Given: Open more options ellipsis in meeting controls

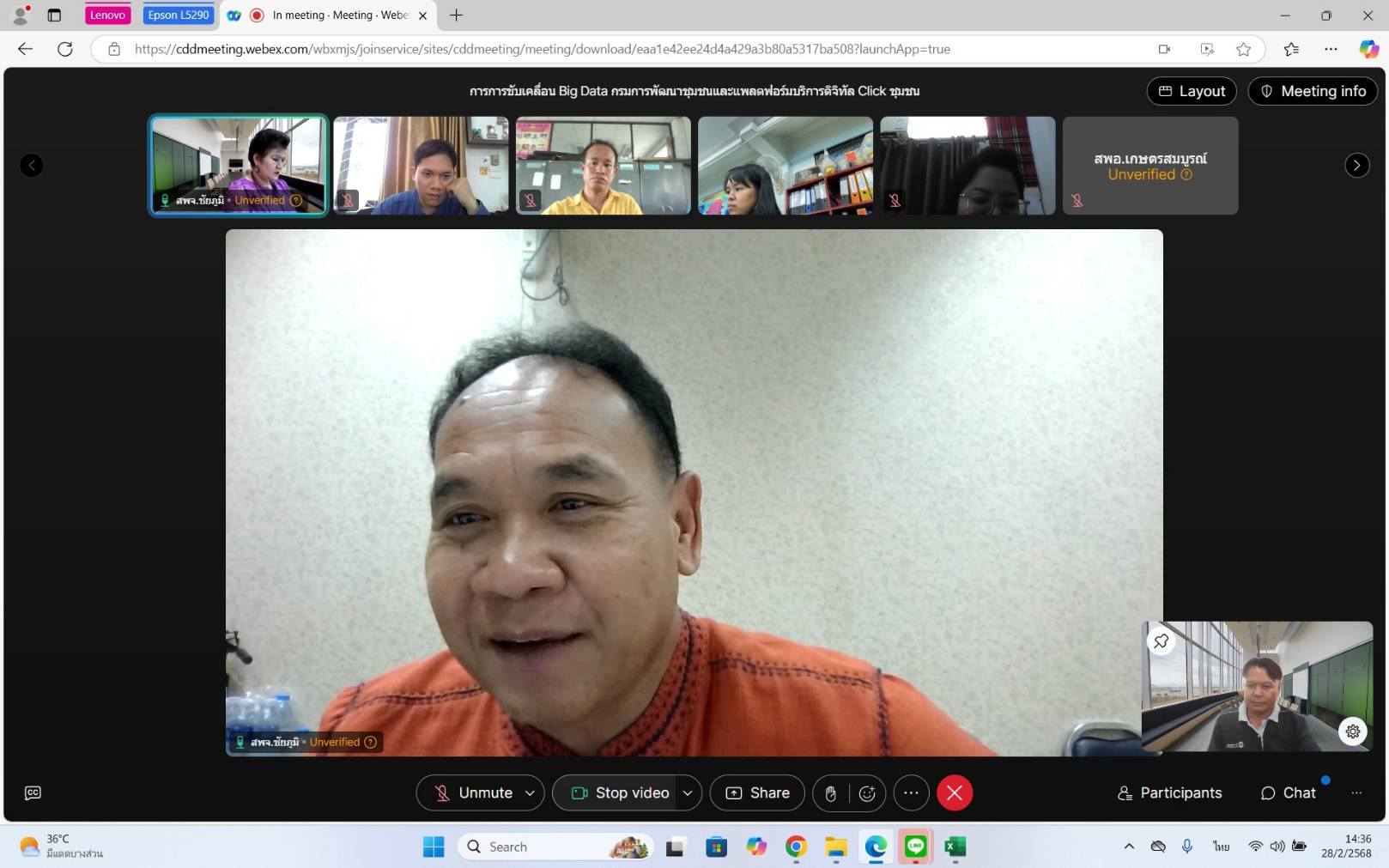Looking at the screenshot, I should (911, 793).
